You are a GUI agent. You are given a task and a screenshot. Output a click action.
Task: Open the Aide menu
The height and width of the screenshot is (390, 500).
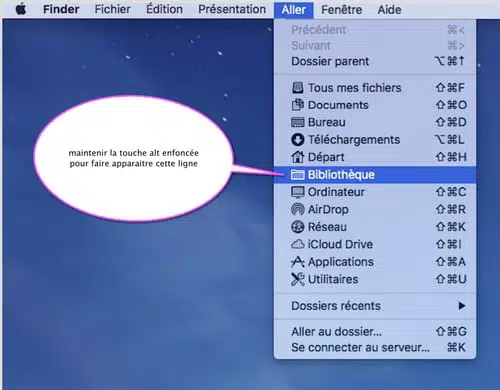click(x=389, y=10)
